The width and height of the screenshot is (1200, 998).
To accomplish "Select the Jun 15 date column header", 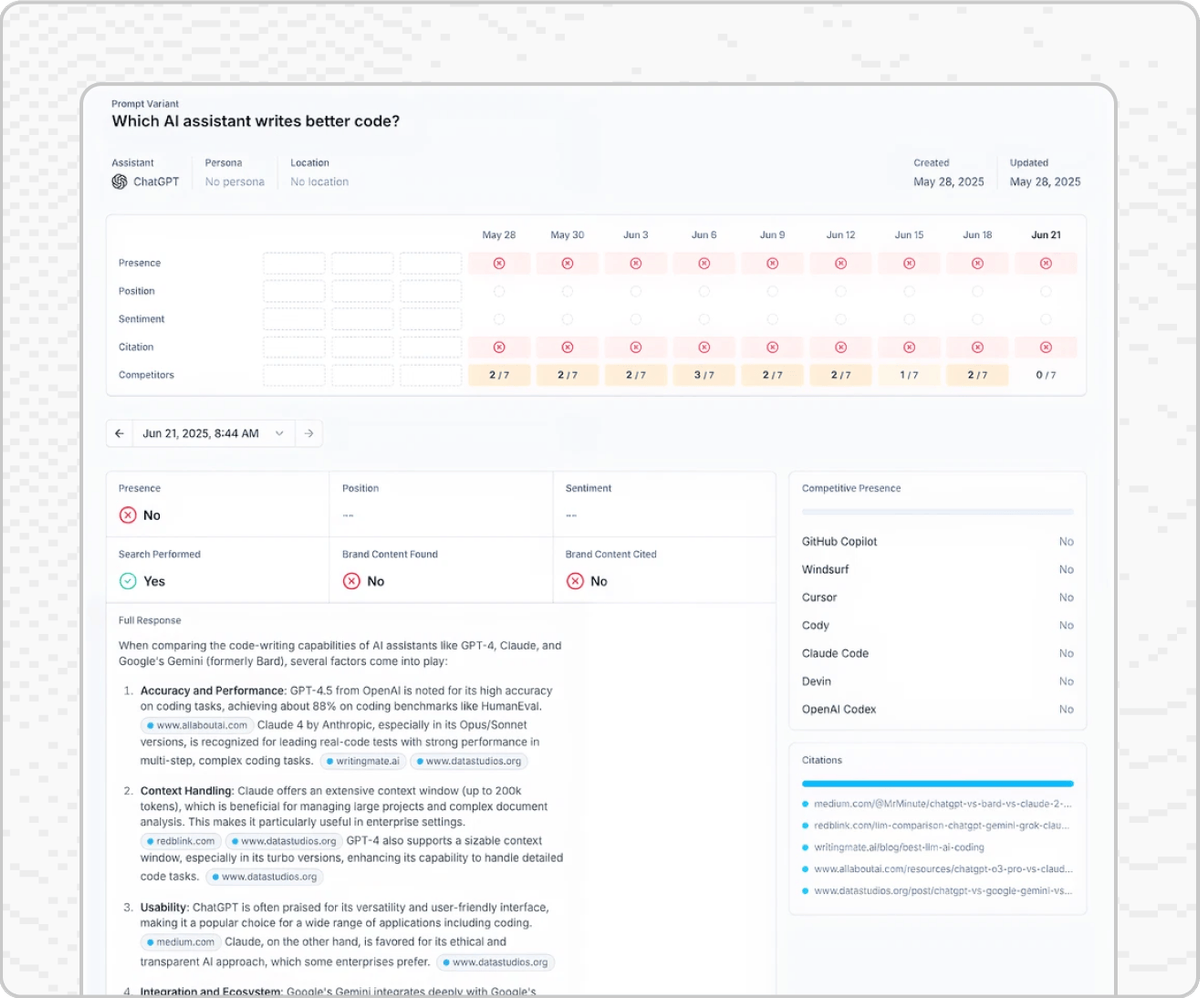I will [909, 235].
